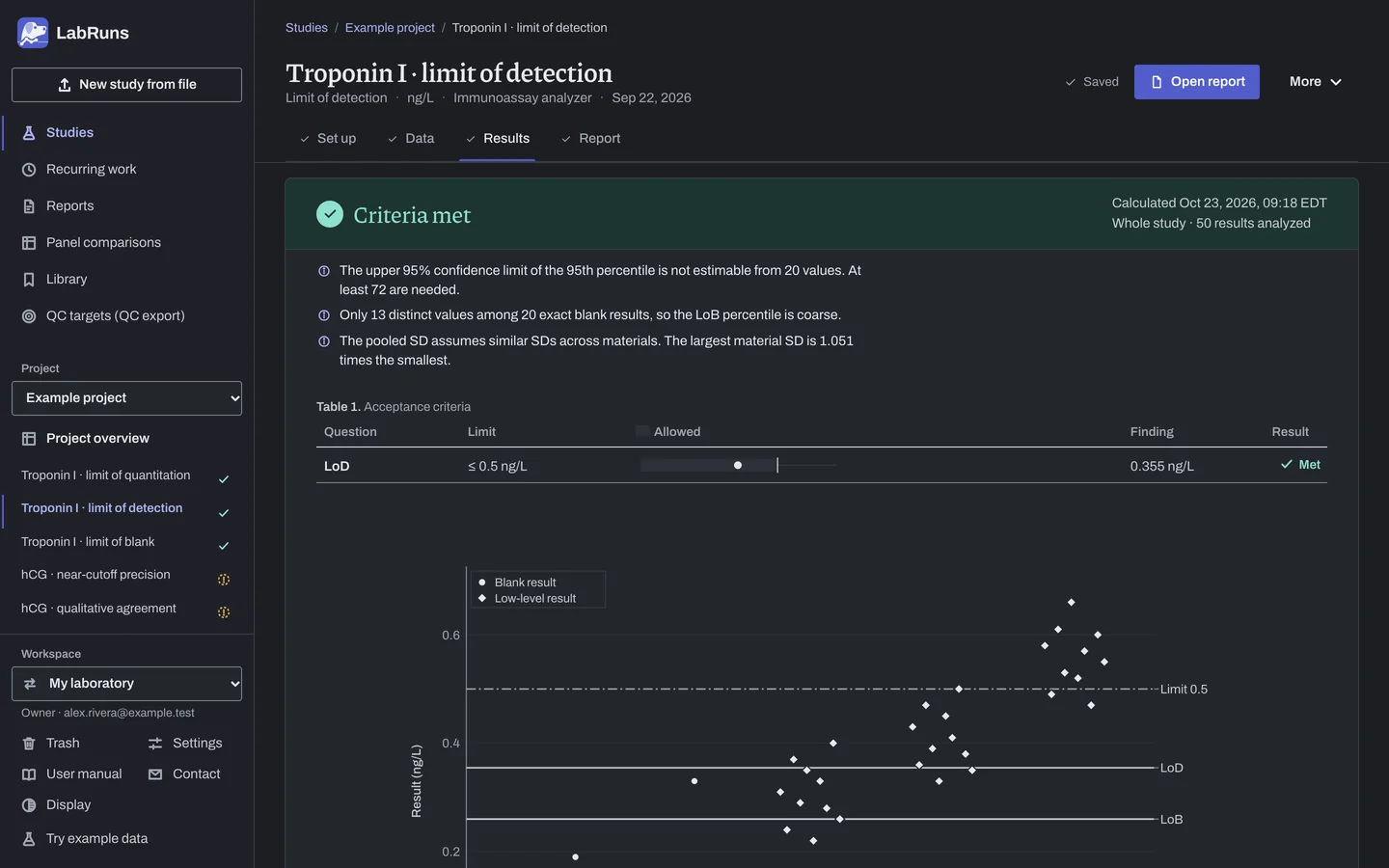Click the Project overview table icon
Viewport: 1389px width, 868px height.
tap(29, 439)
